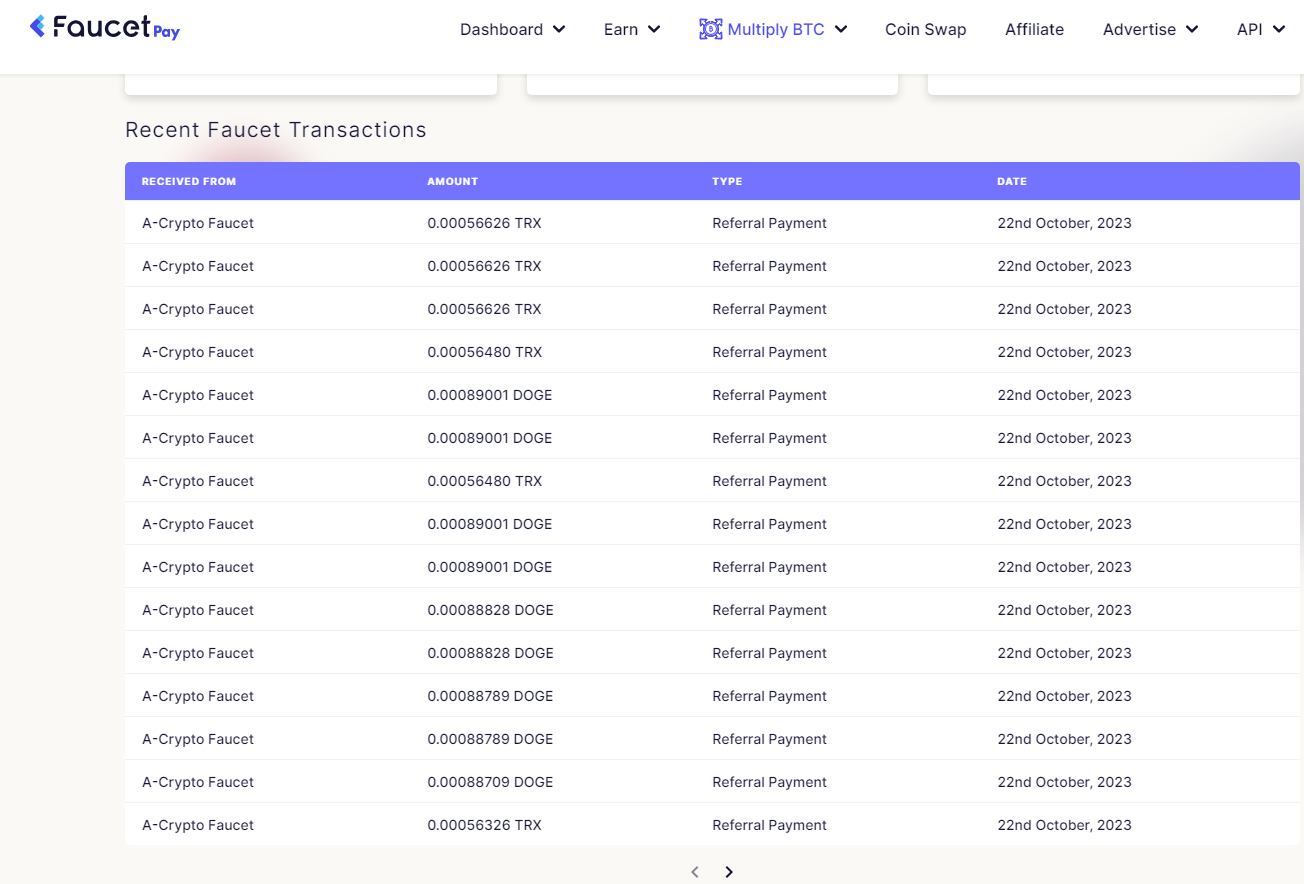Click A-Crypto Faucet in the 0.00056326 TRX row
Viewport: 1304px width, 884px height.
(198, 825)
